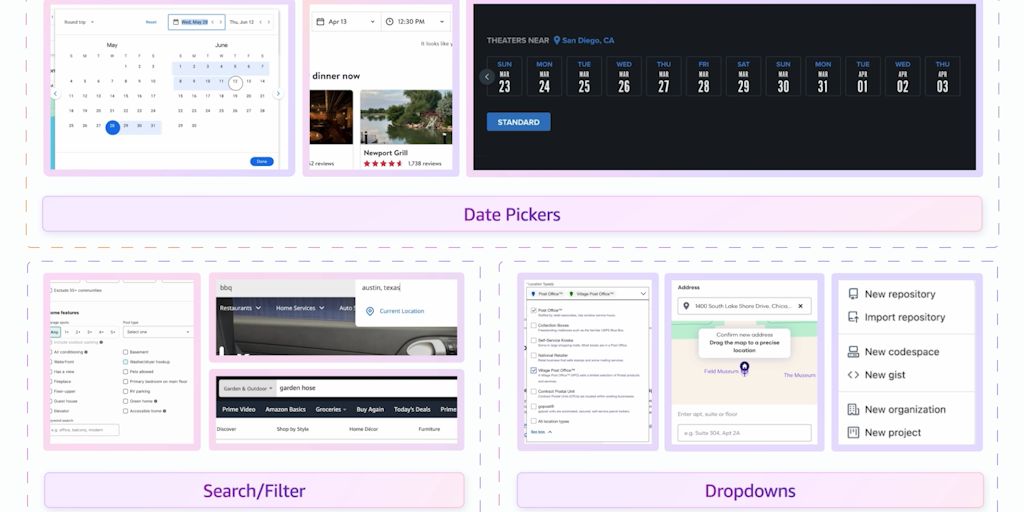Screen dimensions: 1024x512
Task: Open the Apr 13 date dropdown
Action: (x=345, y=22)
